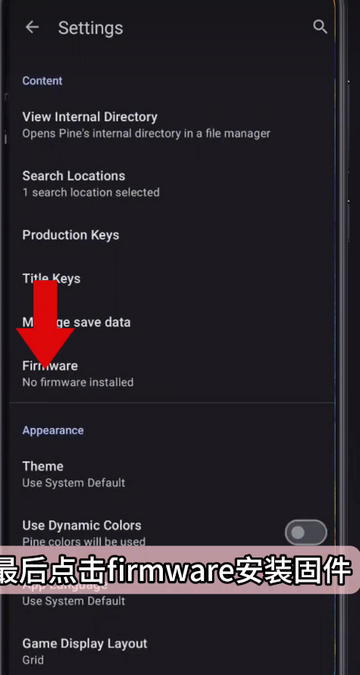The width and height of the screenshot is (360, 675).
Task: Open Manage save data
Action: [172, 322]
